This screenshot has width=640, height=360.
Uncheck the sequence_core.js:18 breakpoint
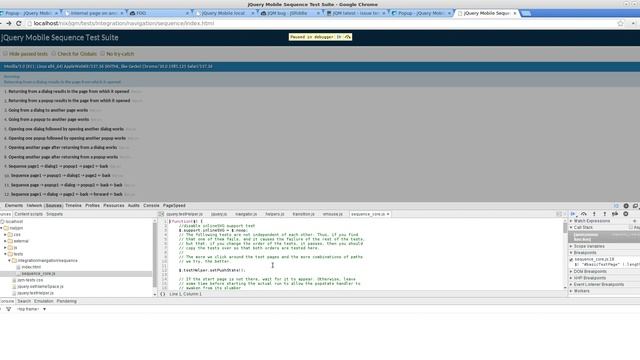pyautogui.click(x=571, y=260)
